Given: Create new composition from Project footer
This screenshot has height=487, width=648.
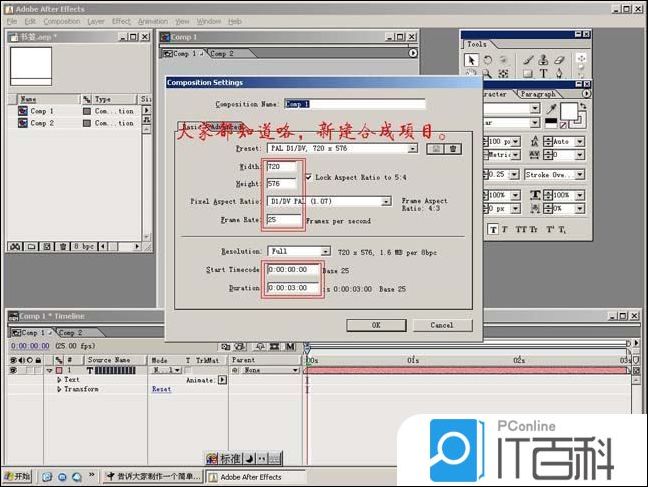Looking at the screenshot, I should [47, 247].
